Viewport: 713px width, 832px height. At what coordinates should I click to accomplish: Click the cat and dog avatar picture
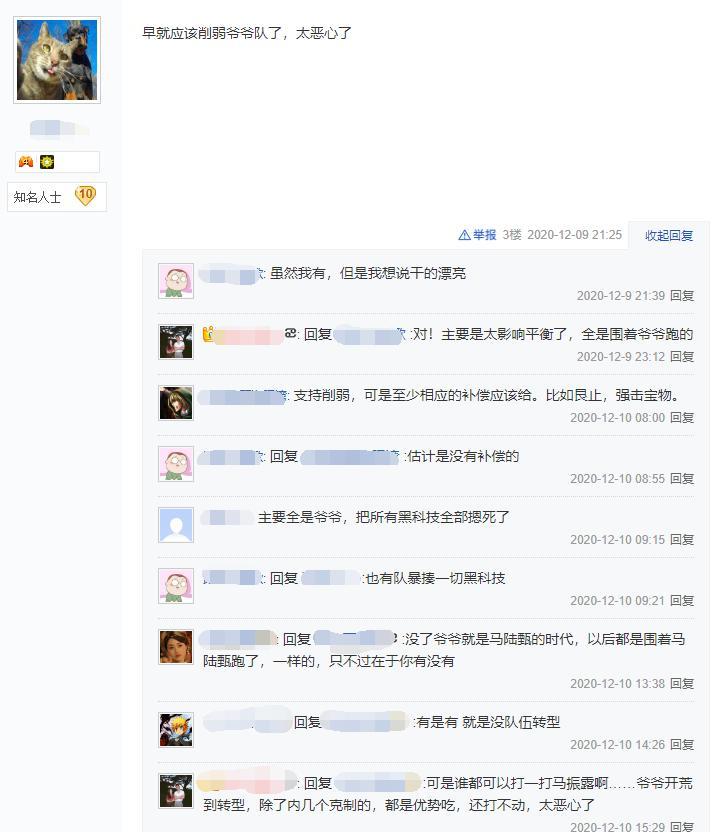tap(57, 60)
